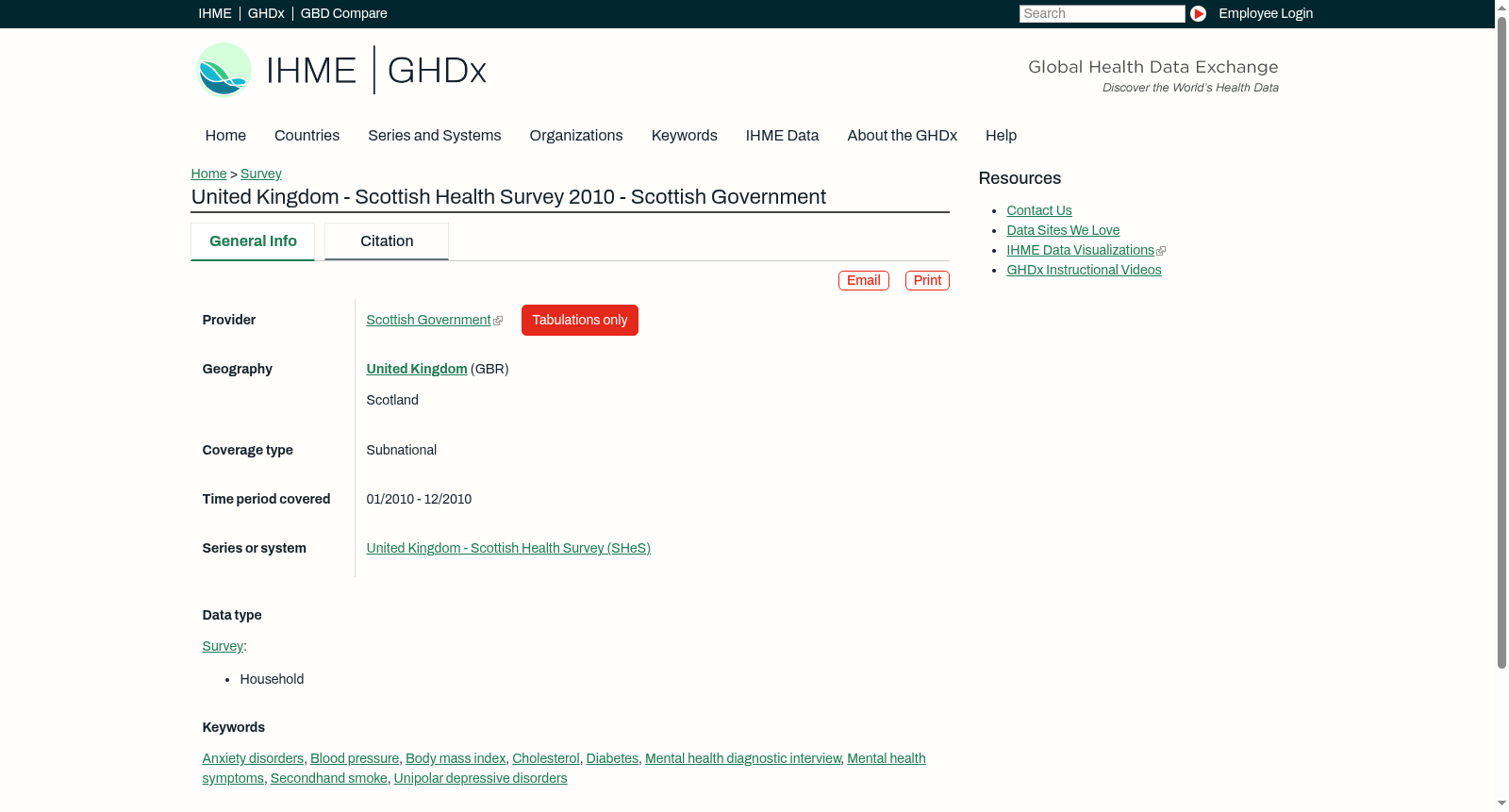Click the IHME leaf logo
Viewport: 1509px width, 812px height.
224,70
